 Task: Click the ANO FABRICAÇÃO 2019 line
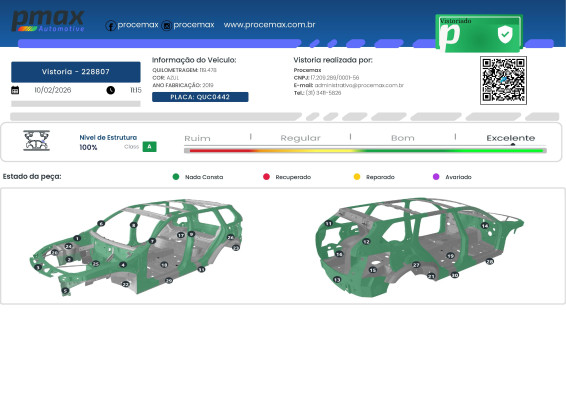[183, 85]
